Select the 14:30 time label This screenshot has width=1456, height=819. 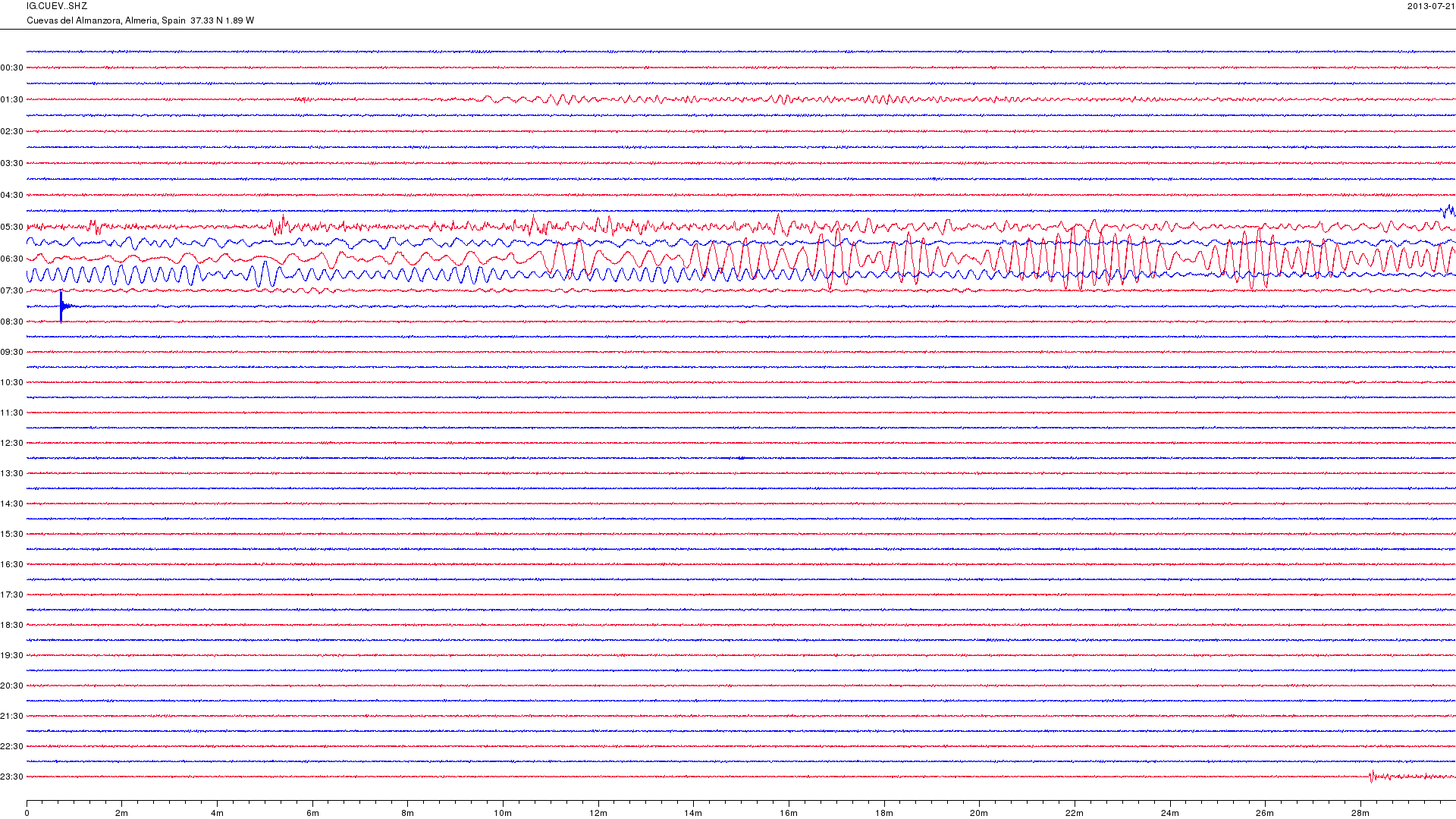[12, 504]
